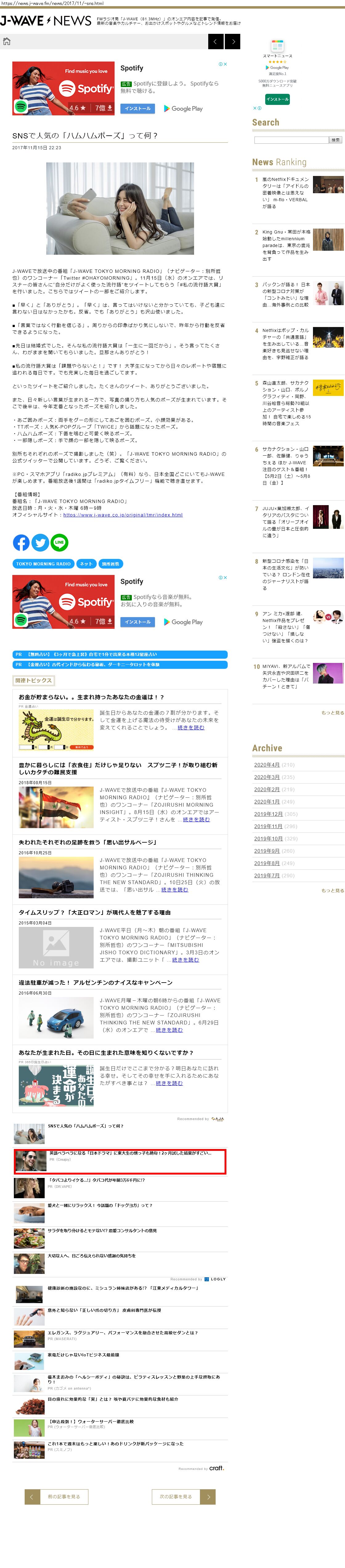Select the TOKYO MORNING RADIO tag
The width and height of the screenshot is (345, 1568).
(43, 564)
